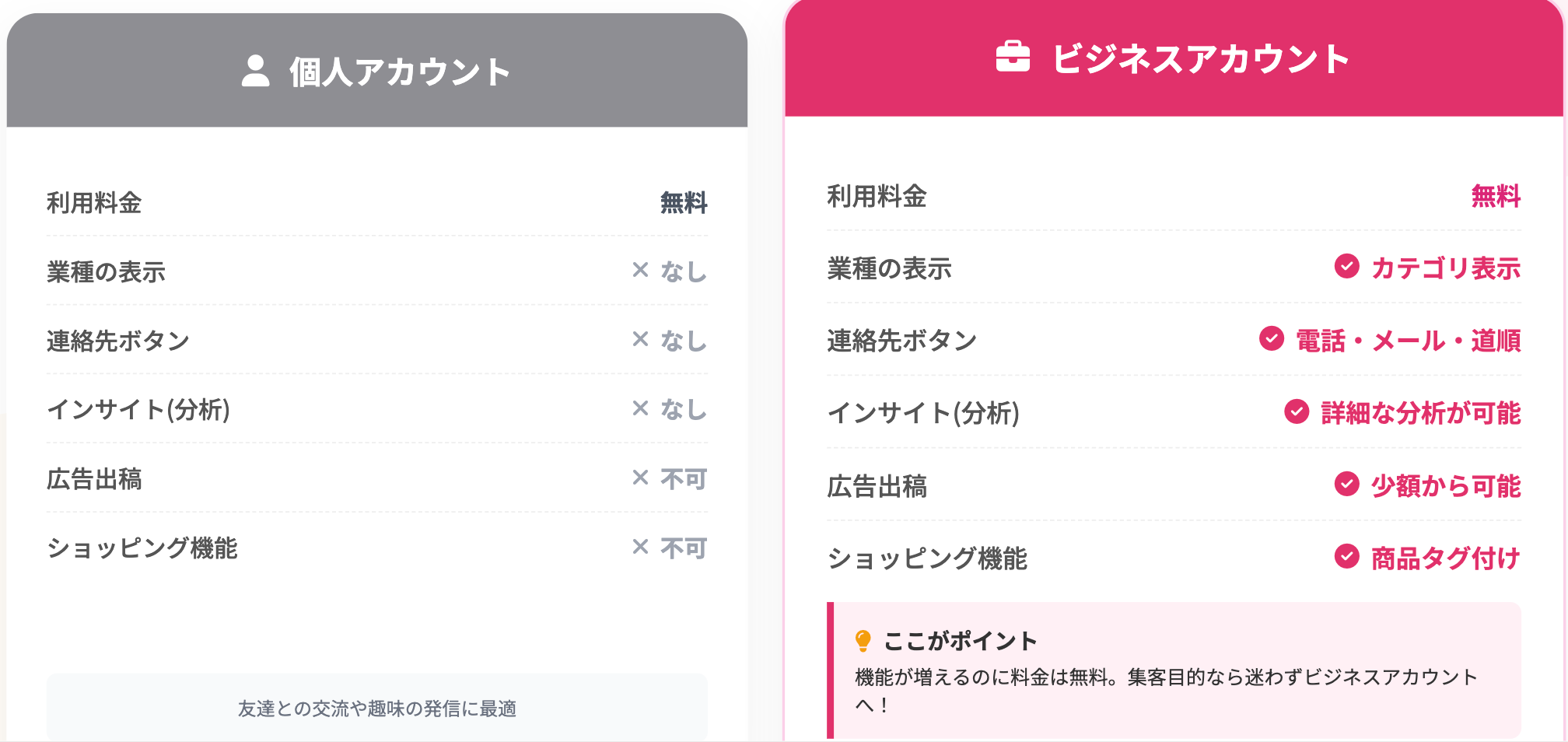The width and height of the screenshot is (1568, 742).
Task: Click the checkmark icon next to 電話・メール・道順
Action: (x=1271, y=339)
